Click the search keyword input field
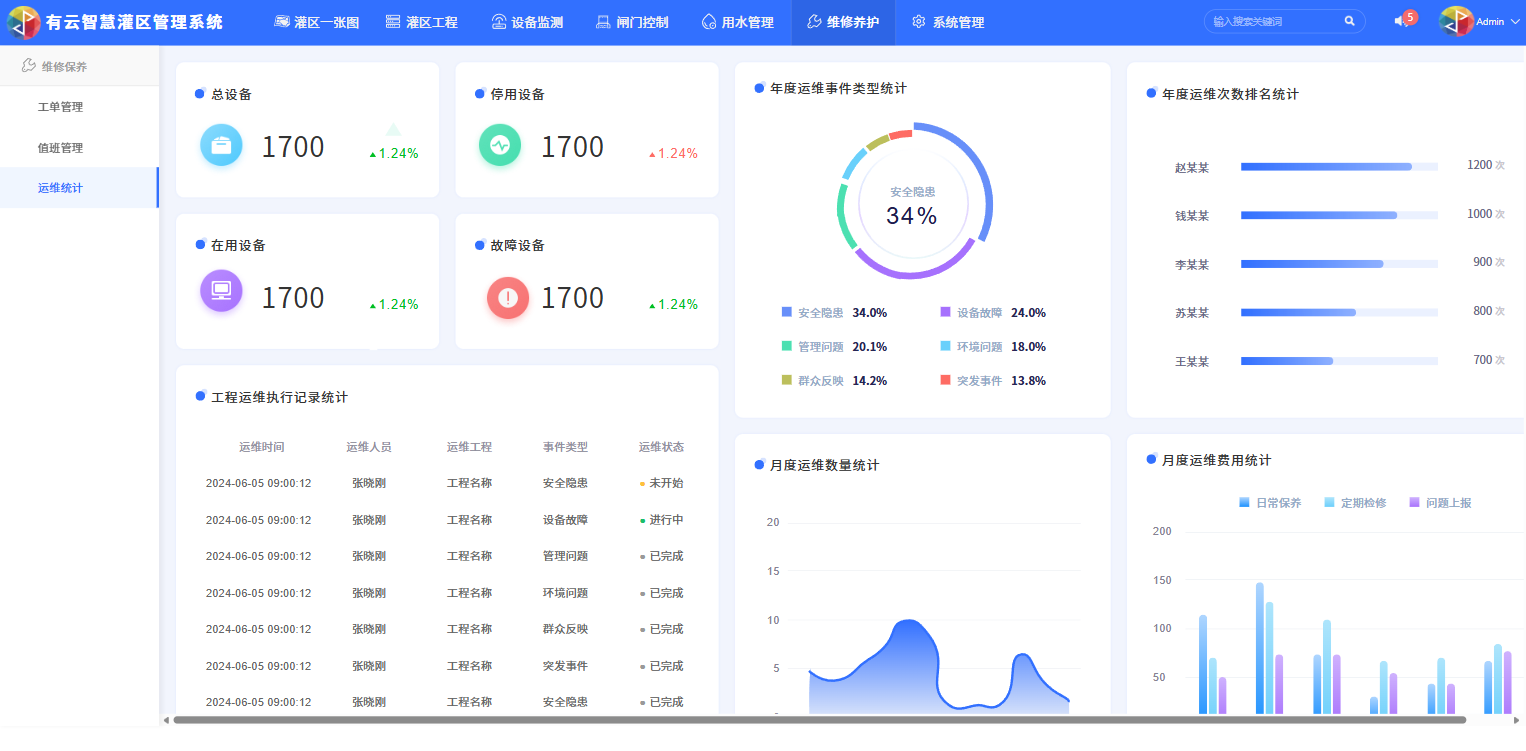 pyautogui.click(x=1274, y=21)
